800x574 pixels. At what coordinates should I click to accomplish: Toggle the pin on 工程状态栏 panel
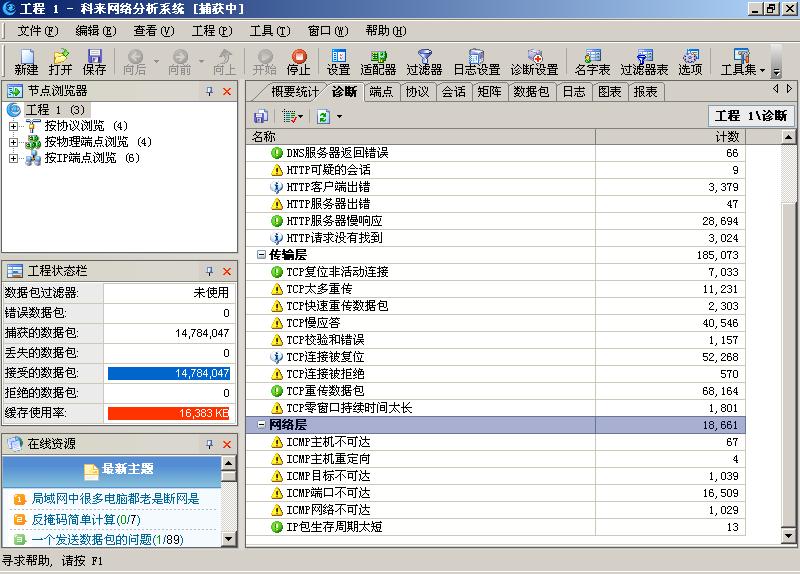[x=210, y=271]
